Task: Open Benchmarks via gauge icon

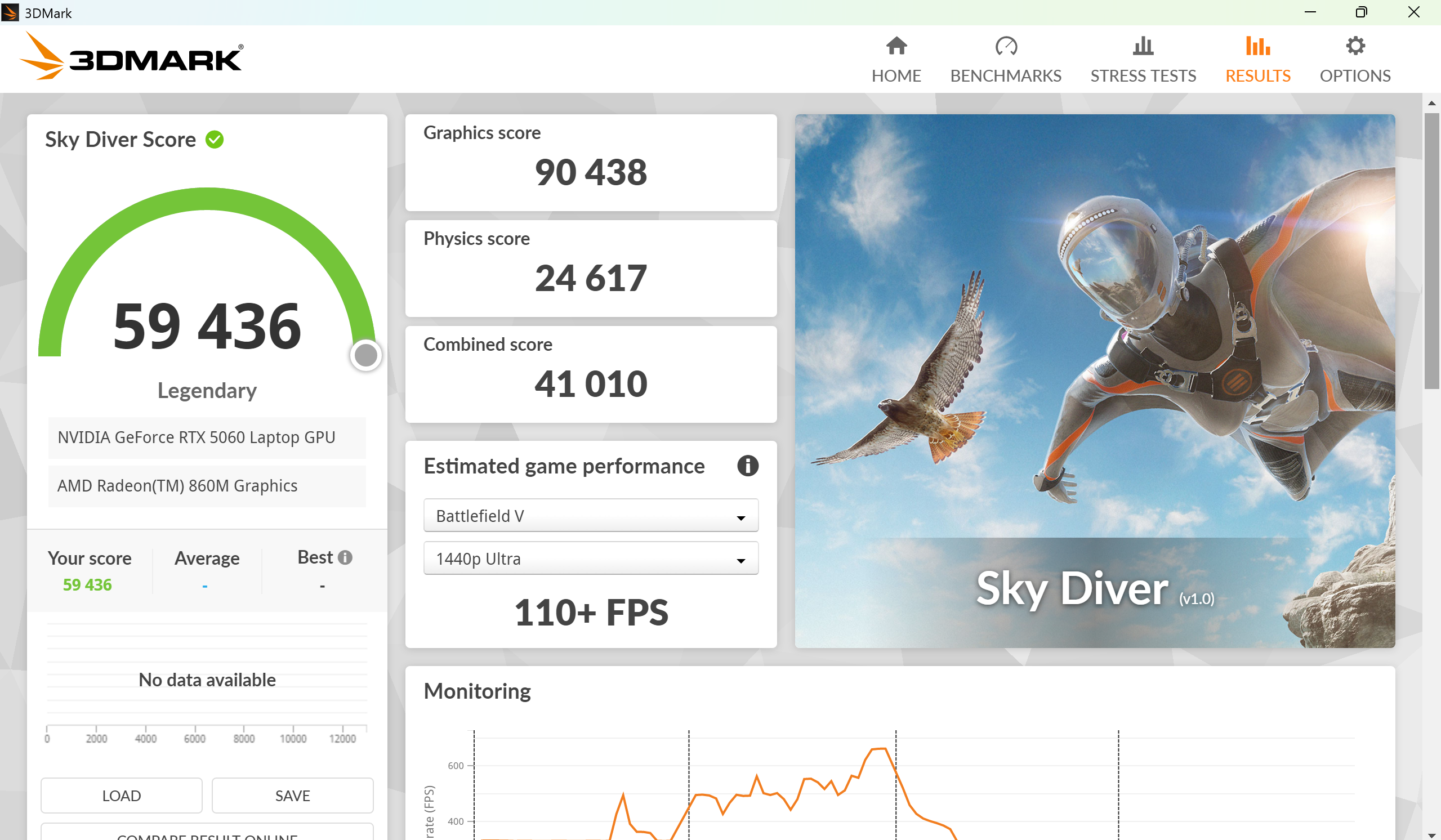Action: pos(1005,46)
